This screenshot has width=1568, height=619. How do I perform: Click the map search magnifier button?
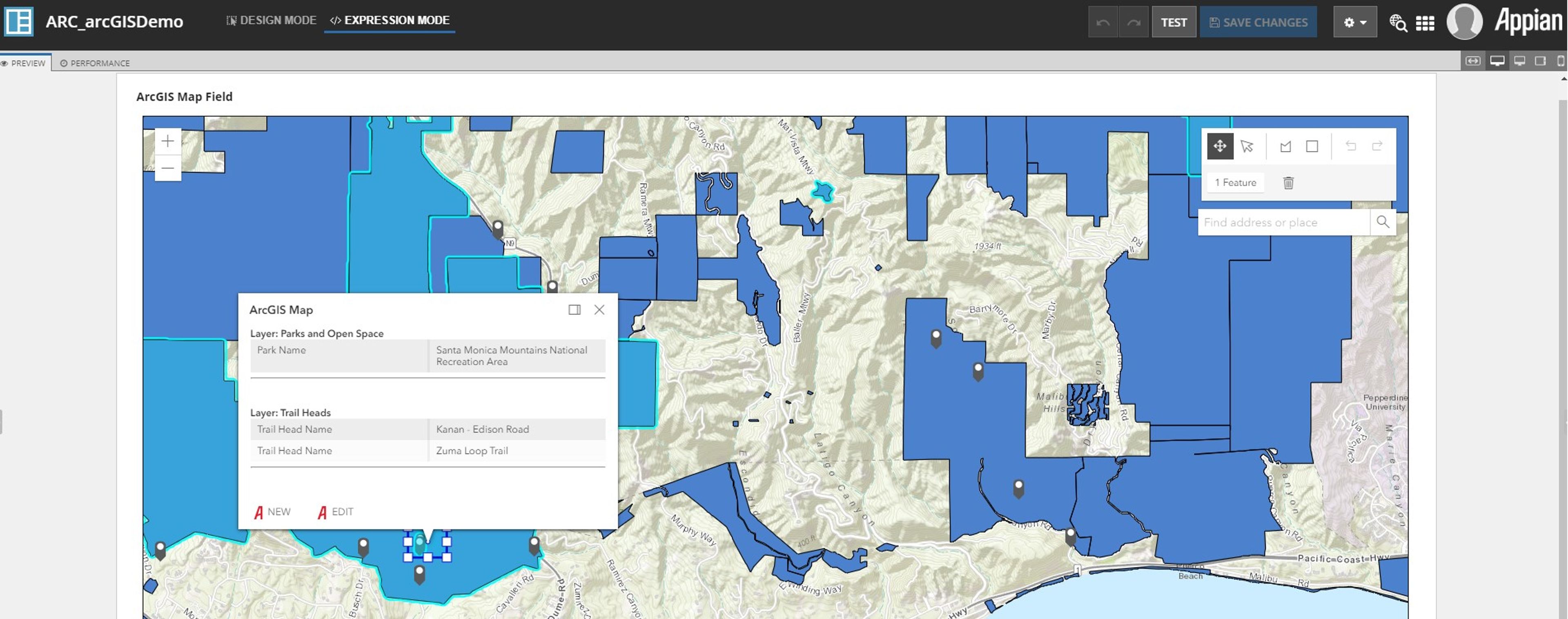[x=1383, y=222]
